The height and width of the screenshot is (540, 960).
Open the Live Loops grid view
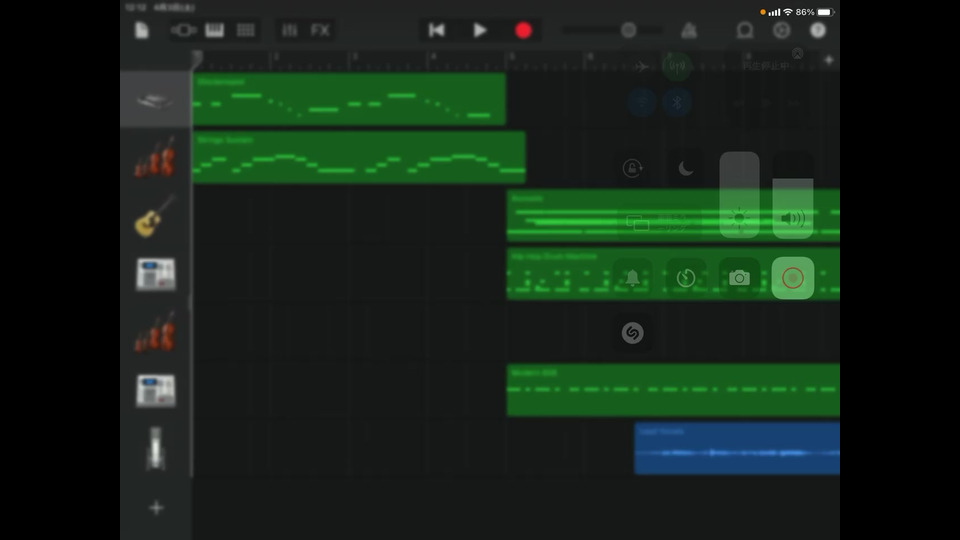tap(246, 30)
